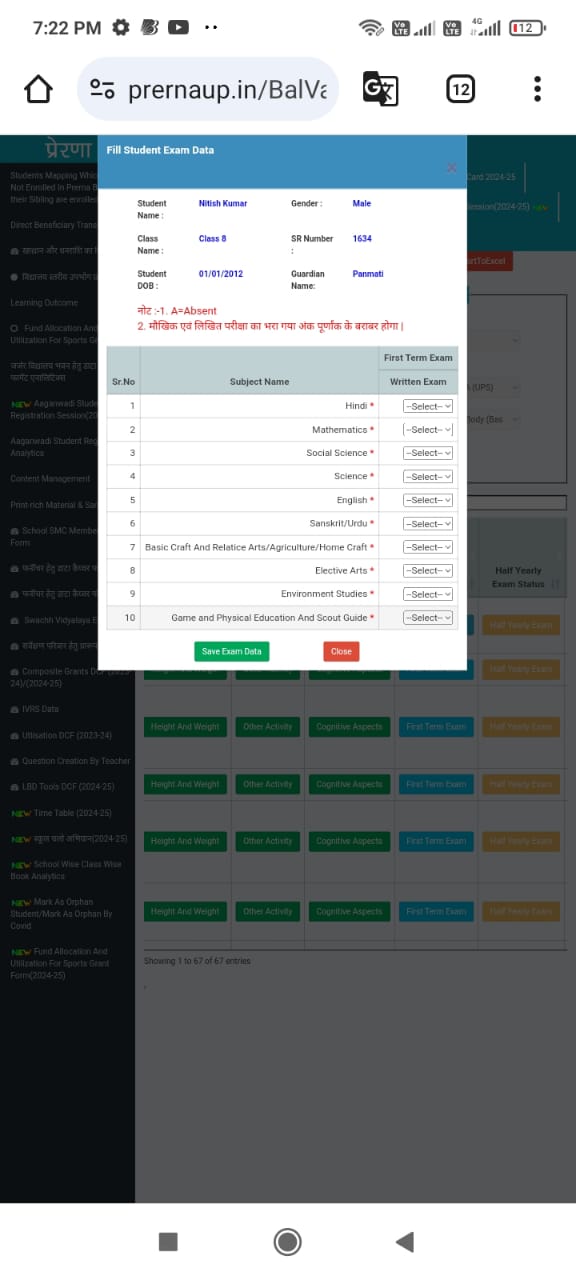
Task: Open the Game and Physical Education dropdown
Action: [428, 617]
